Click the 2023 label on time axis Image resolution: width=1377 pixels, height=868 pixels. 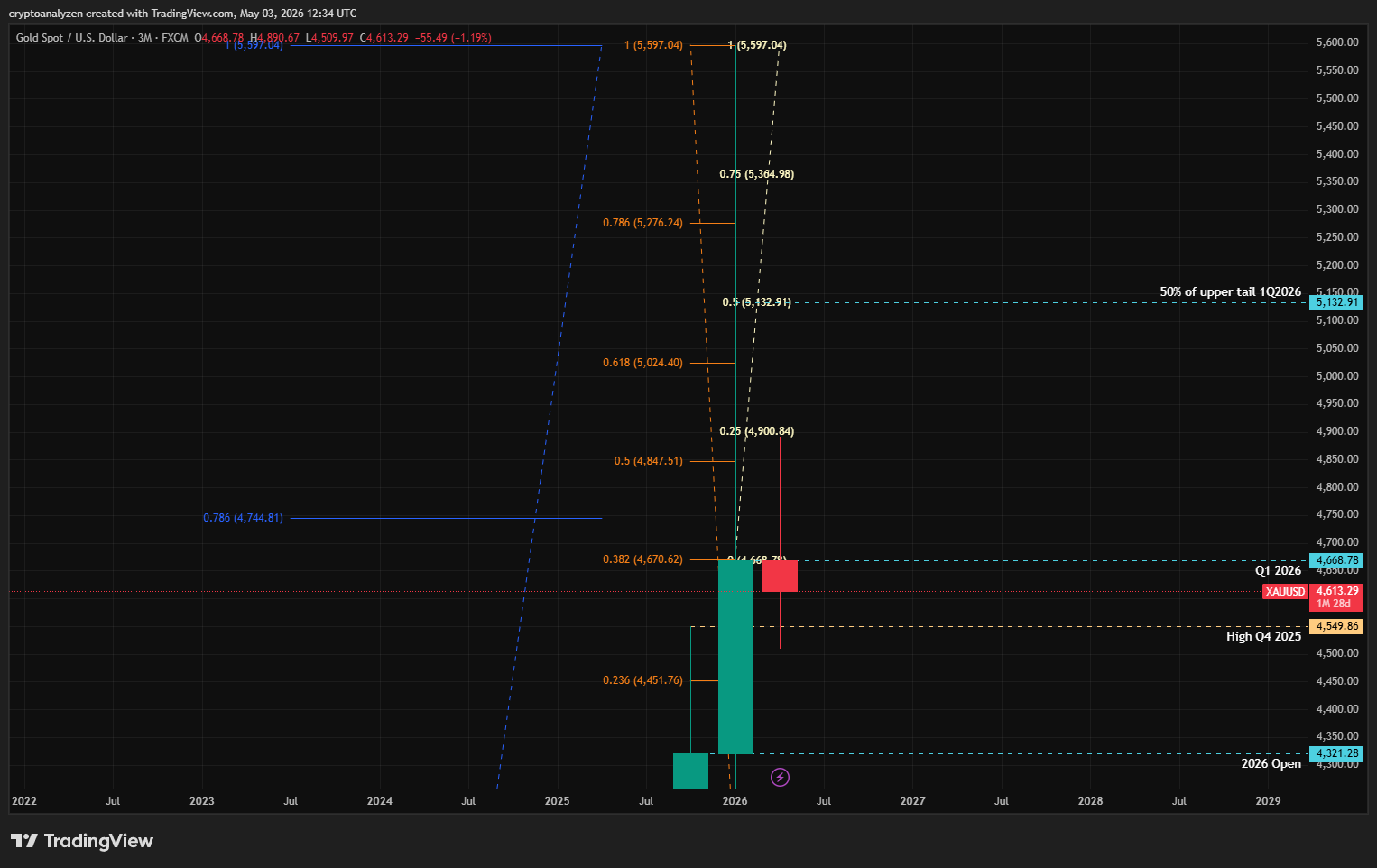click(202, 801)
